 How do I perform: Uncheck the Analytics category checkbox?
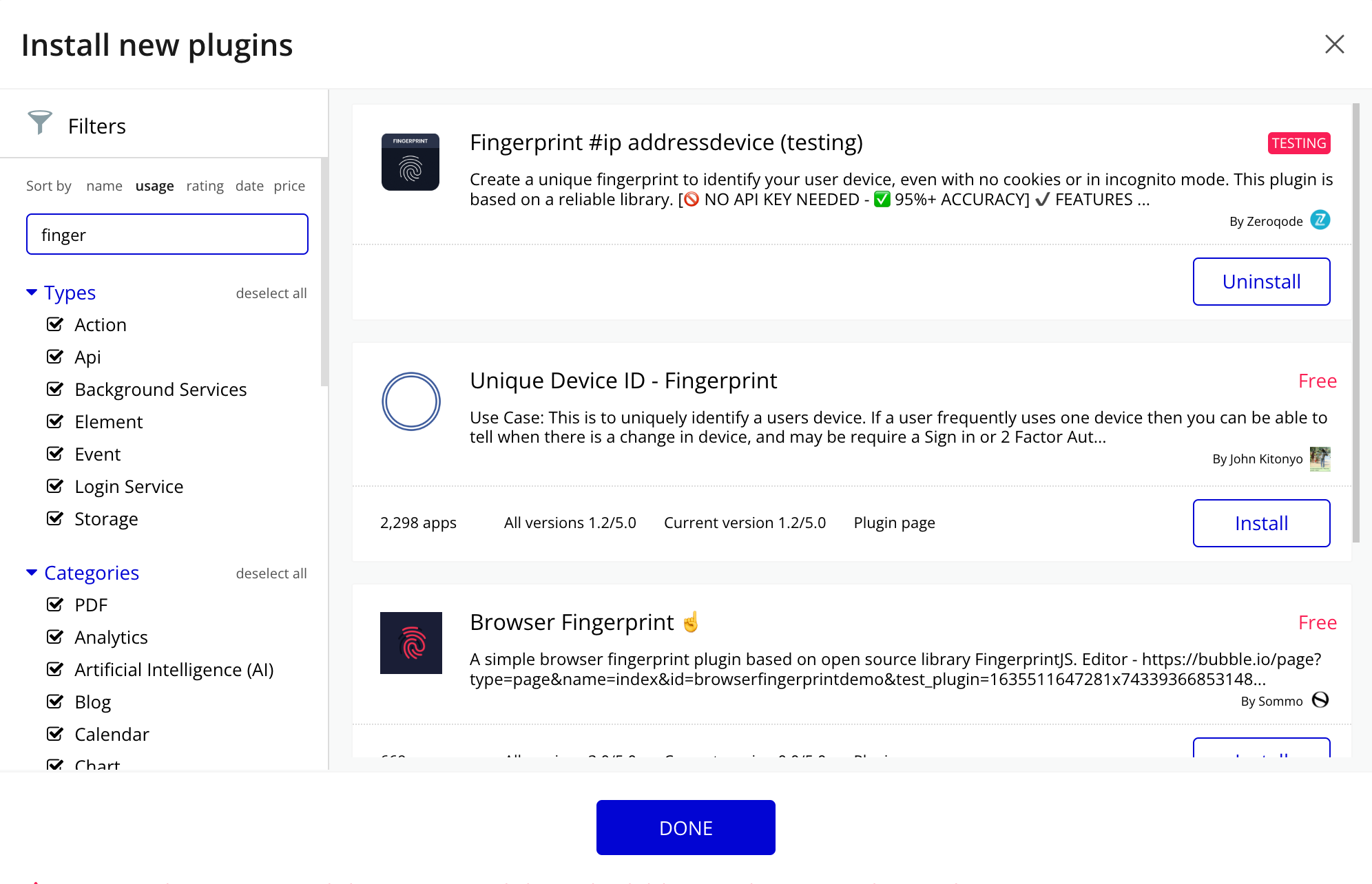click(55, 637)
